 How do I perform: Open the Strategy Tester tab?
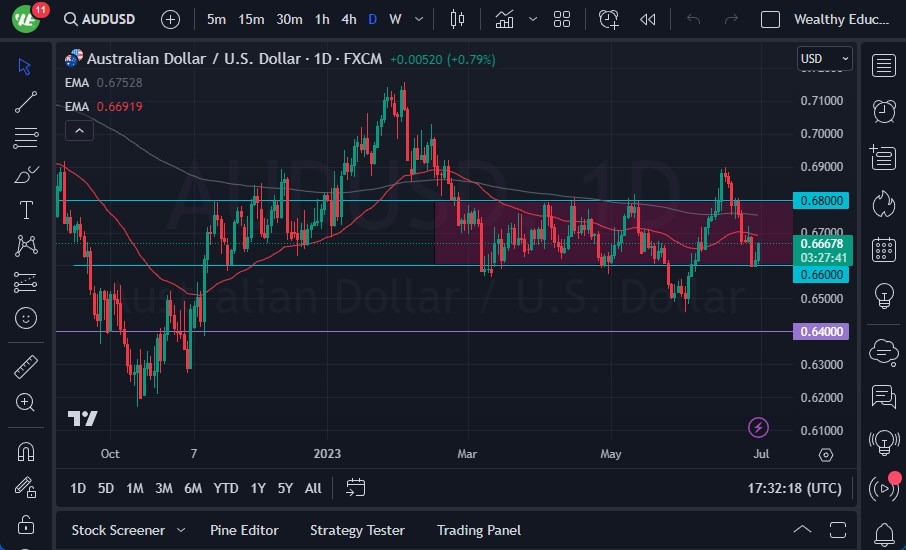[x=357, y=530]
